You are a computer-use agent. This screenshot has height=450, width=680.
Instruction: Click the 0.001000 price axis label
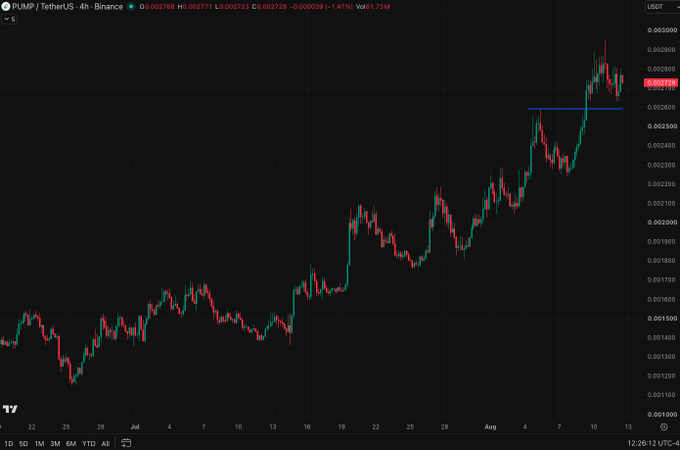point(662,414)
